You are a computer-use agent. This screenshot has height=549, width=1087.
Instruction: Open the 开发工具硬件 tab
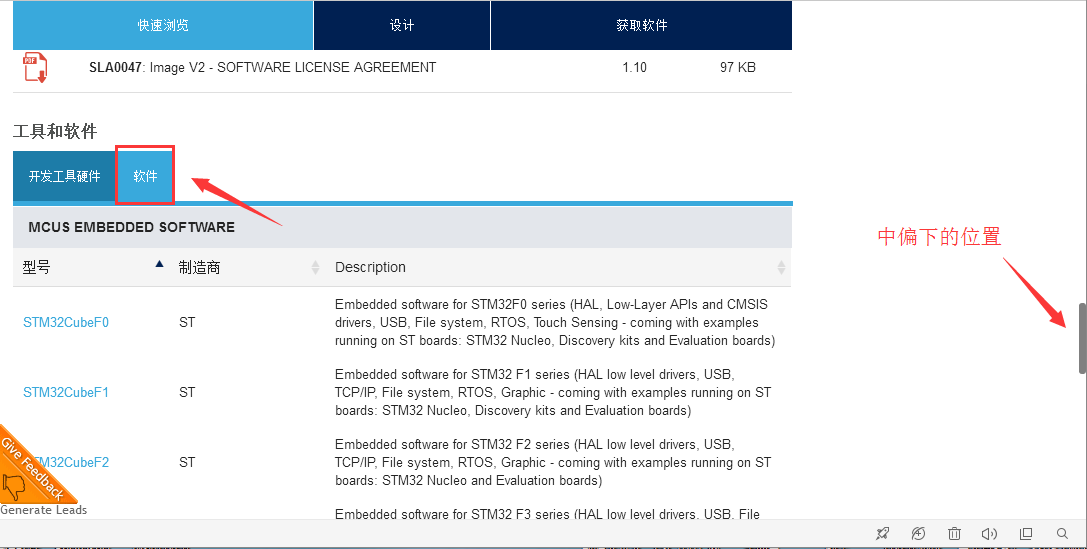64,176
